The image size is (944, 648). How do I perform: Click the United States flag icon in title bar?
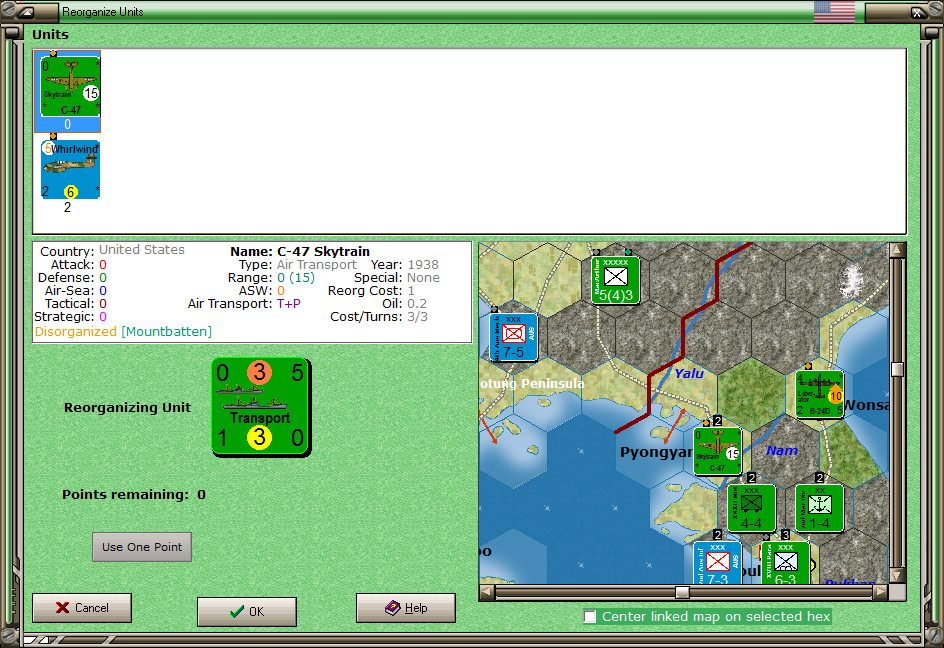(x=834, y=11)
